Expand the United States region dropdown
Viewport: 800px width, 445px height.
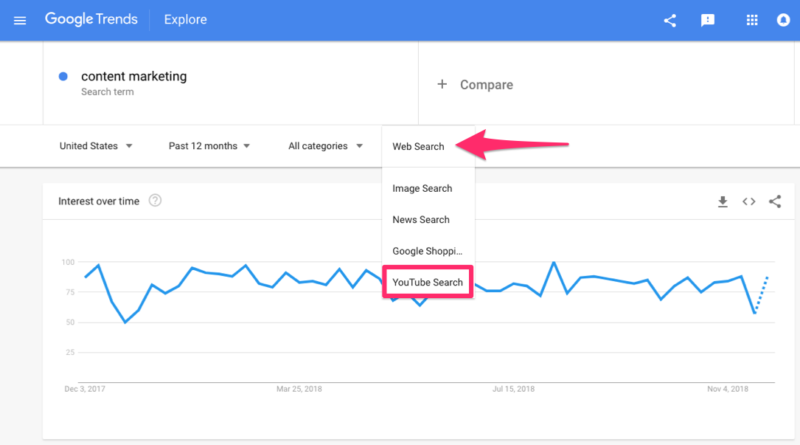[96, 146]
